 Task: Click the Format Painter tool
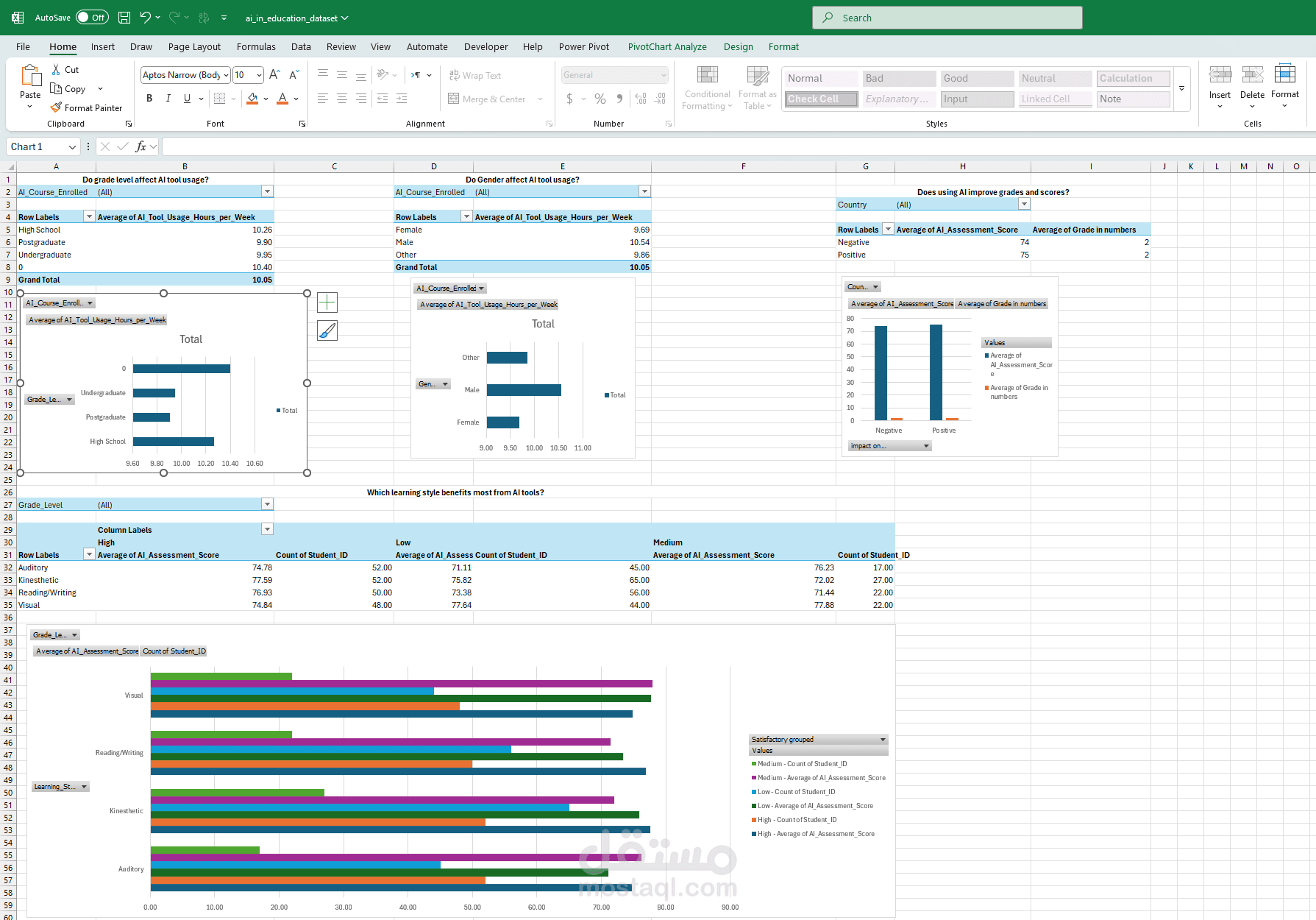(86, 107)
